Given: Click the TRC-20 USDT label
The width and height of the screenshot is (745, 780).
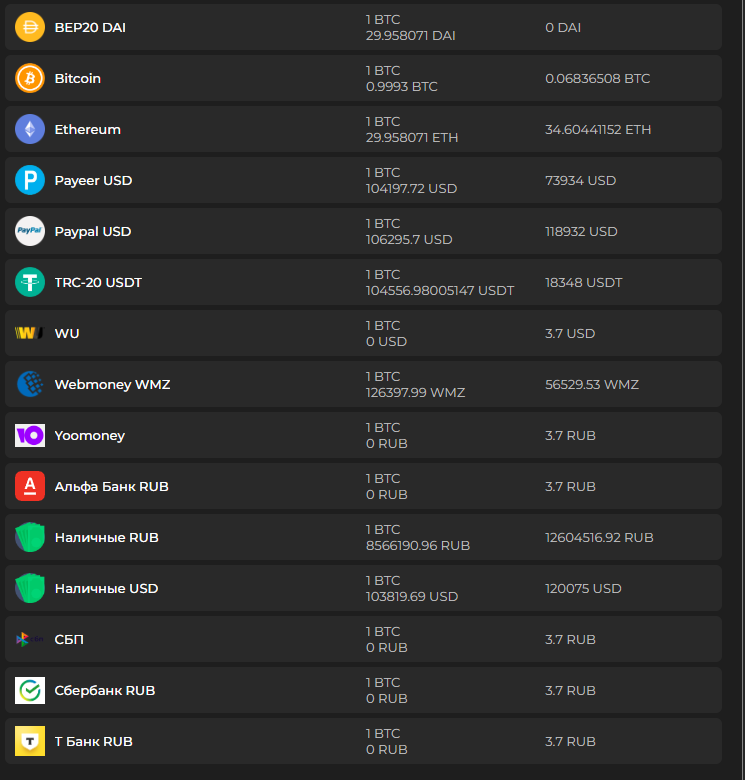Looking at the screenshot, I should point(98,282).
